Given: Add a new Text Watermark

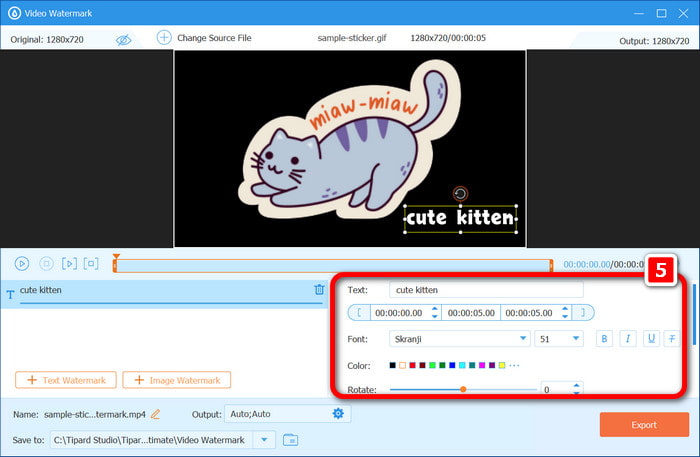Looking at the screenshot, I should point(66,380).
